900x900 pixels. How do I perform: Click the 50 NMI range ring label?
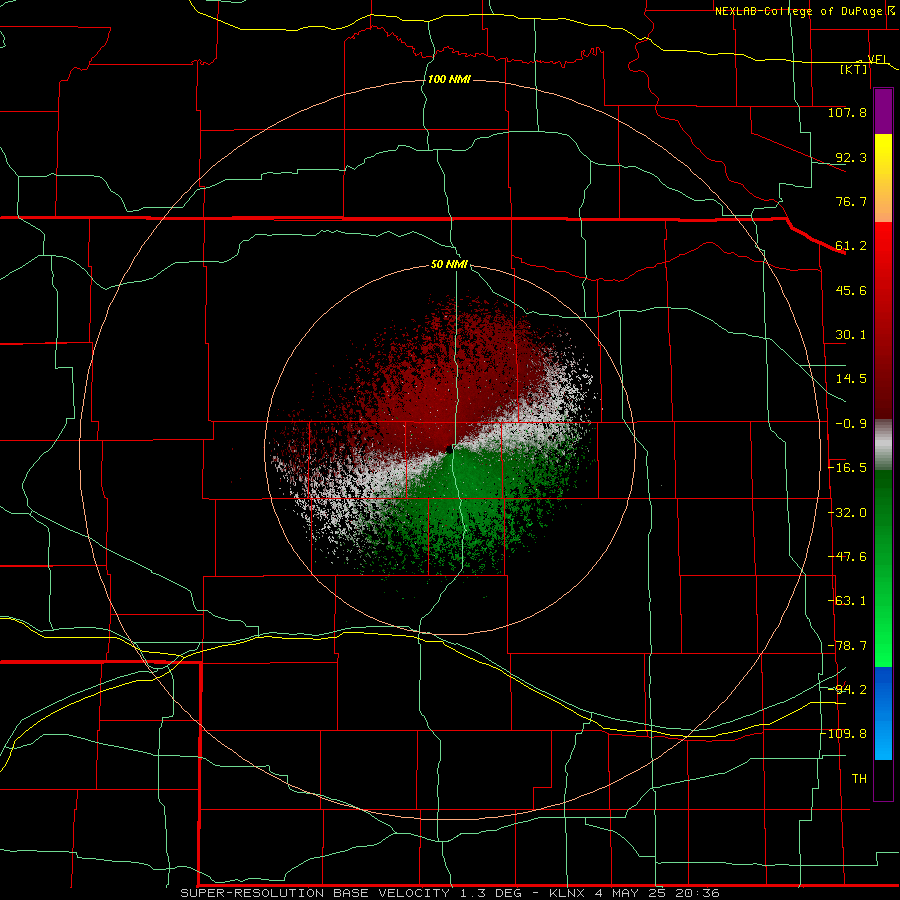point(449,265)
